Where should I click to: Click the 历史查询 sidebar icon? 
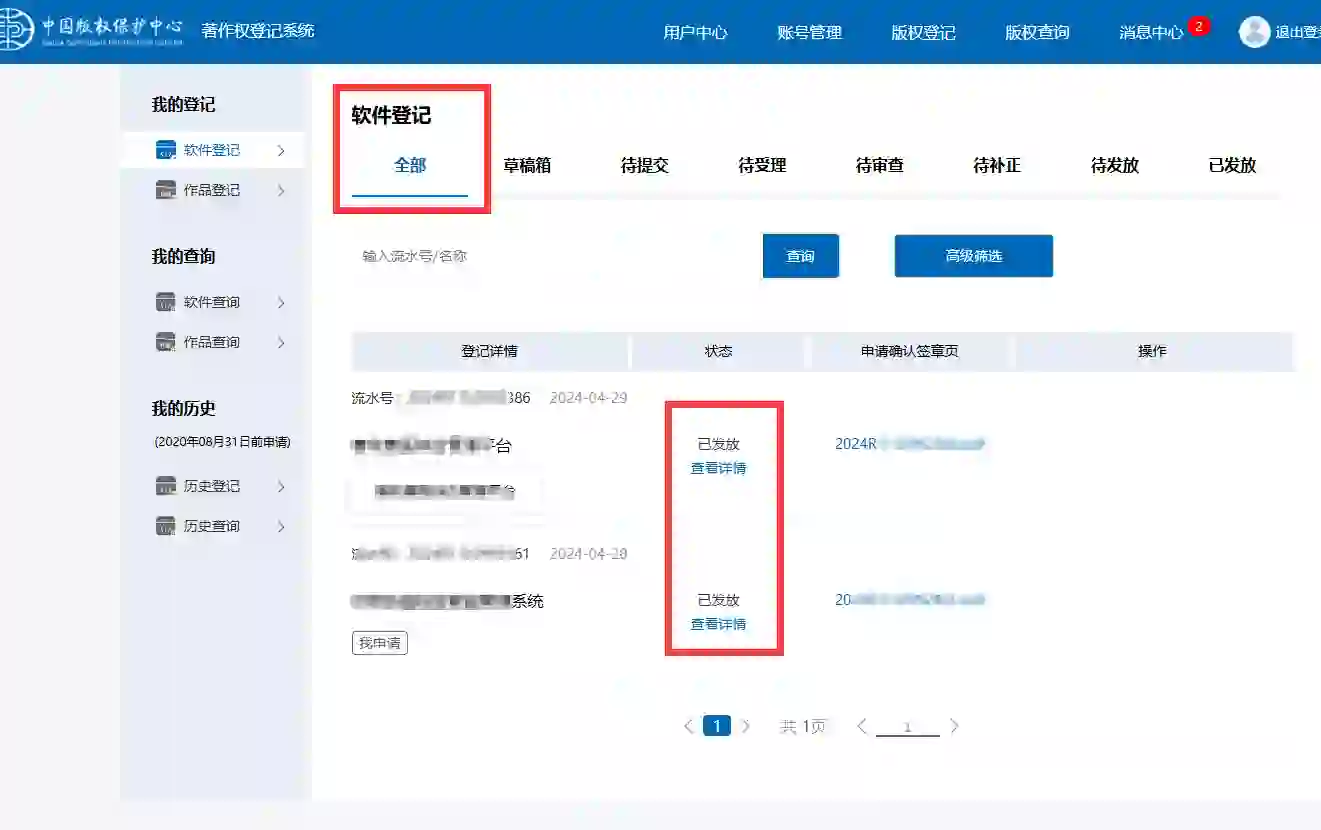pos(165,525)
